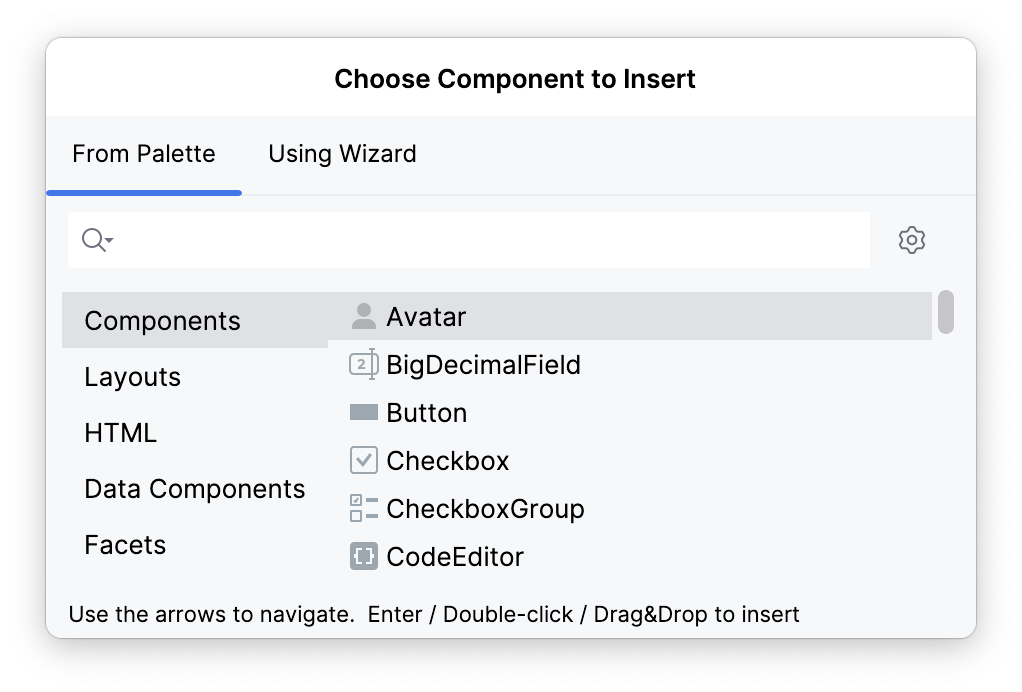This screenshot has height=692, width=1022.
Task: Click the component list scrollbar thumb
Action: click(945, 312)
